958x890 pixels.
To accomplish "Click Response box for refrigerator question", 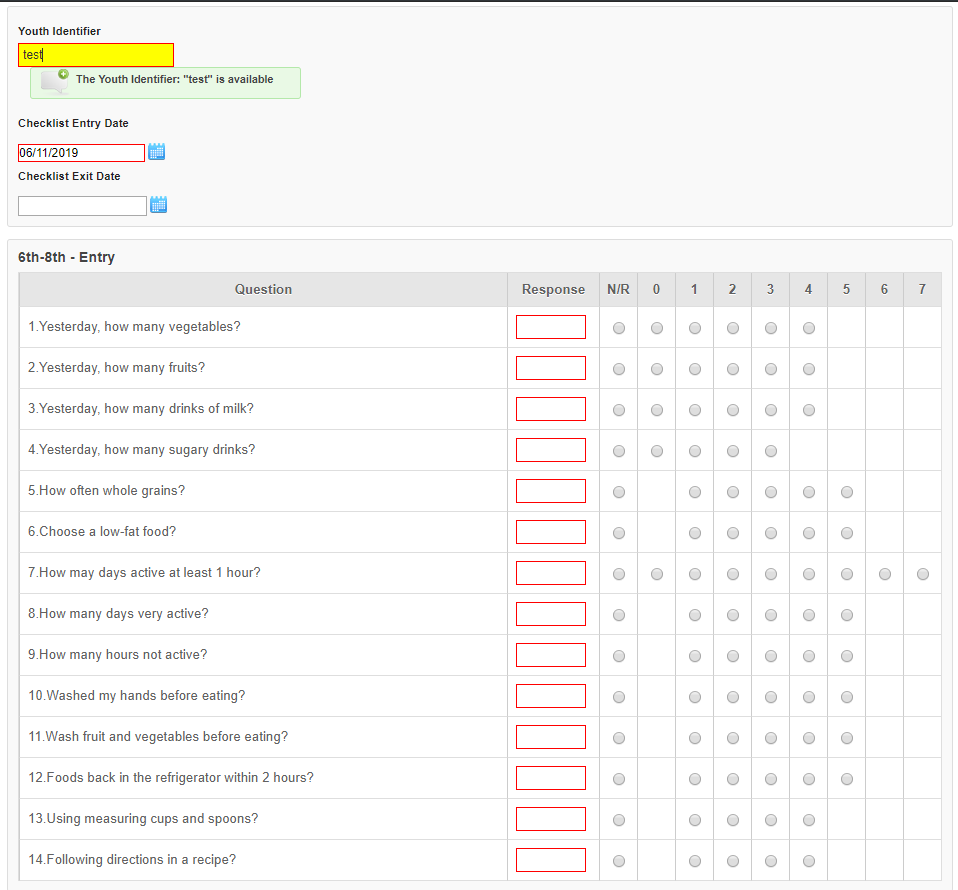I will 550,777.
